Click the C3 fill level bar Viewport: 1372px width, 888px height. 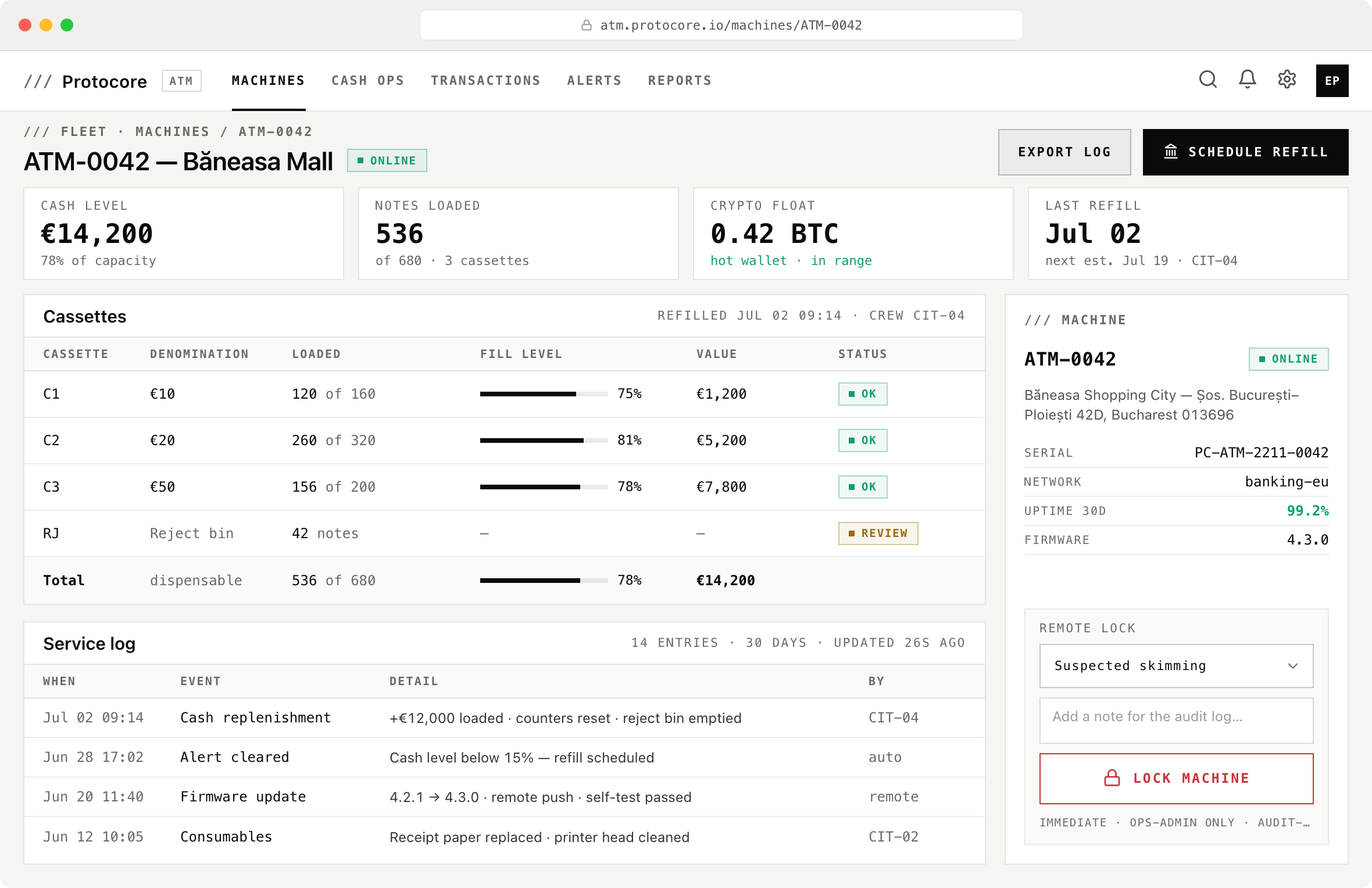pyautogui.click(x=544, y=487)
